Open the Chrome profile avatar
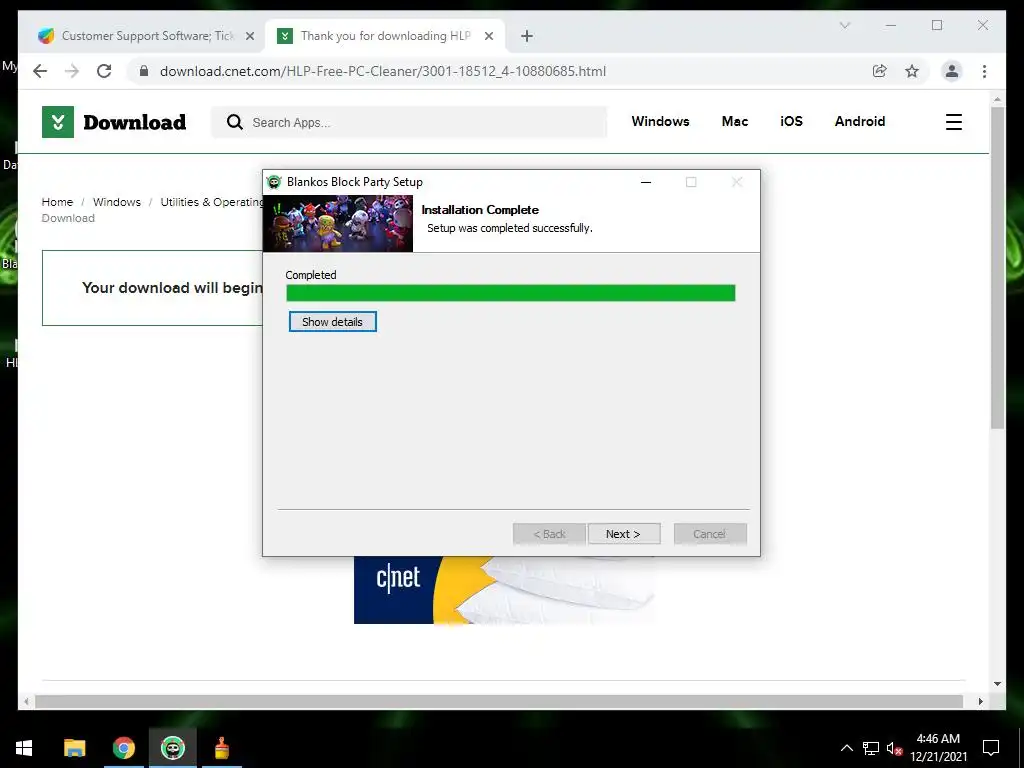1024x768 pixels. (952, 71)
